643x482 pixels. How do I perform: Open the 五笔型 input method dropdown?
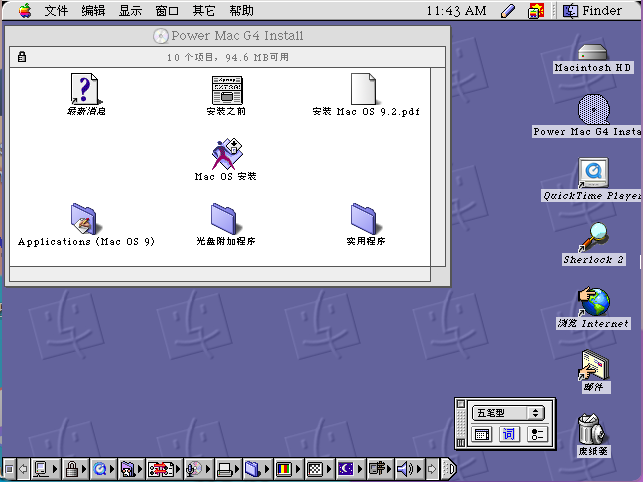508,413
